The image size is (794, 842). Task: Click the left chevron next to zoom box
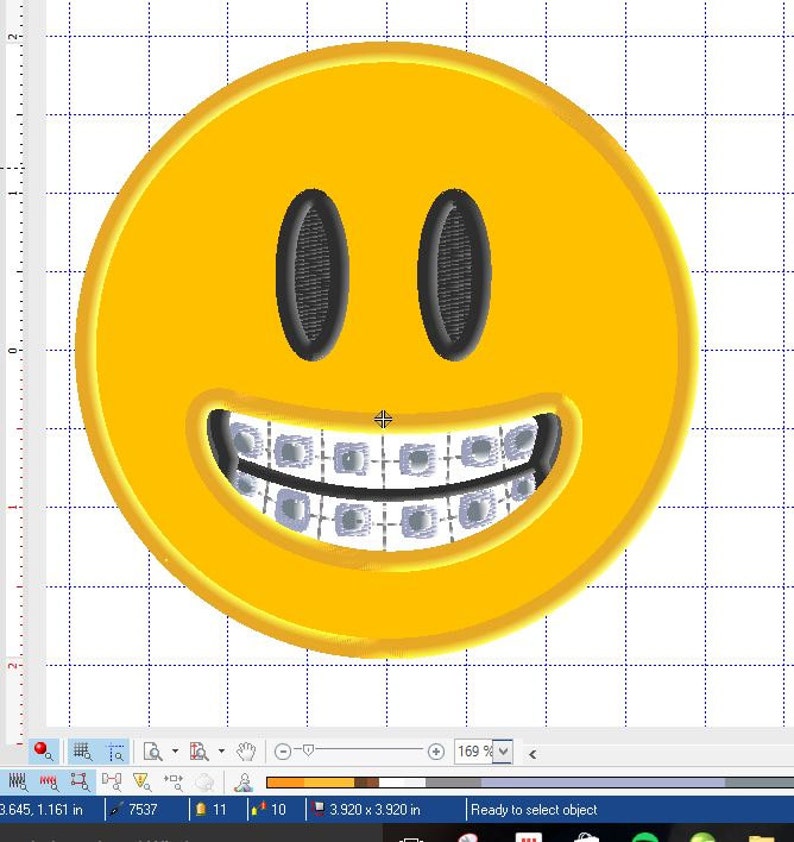point(532,754)
